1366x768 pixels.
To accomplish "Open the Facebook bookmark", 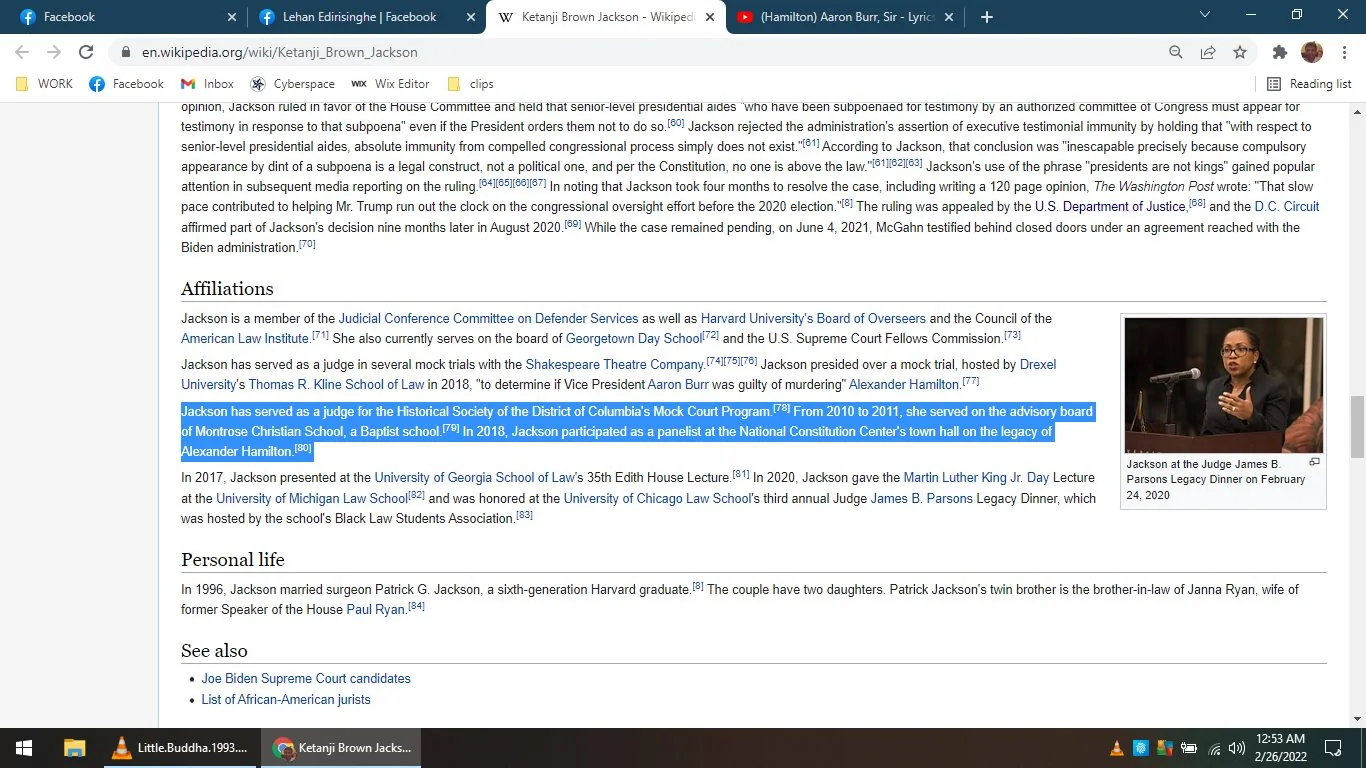I will click(127, 84).
